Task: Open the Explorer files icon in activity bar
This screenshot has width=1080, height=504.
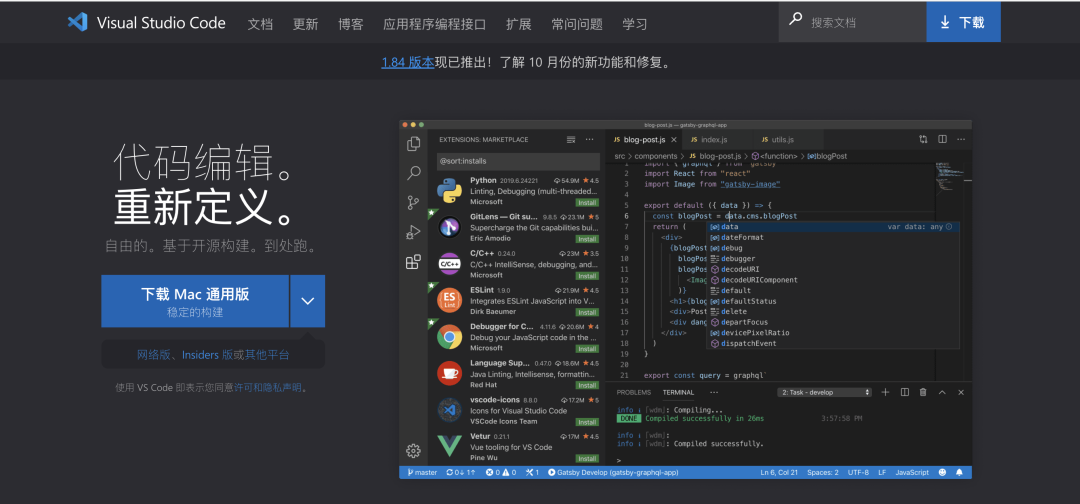Action: [x=413, y=144]
